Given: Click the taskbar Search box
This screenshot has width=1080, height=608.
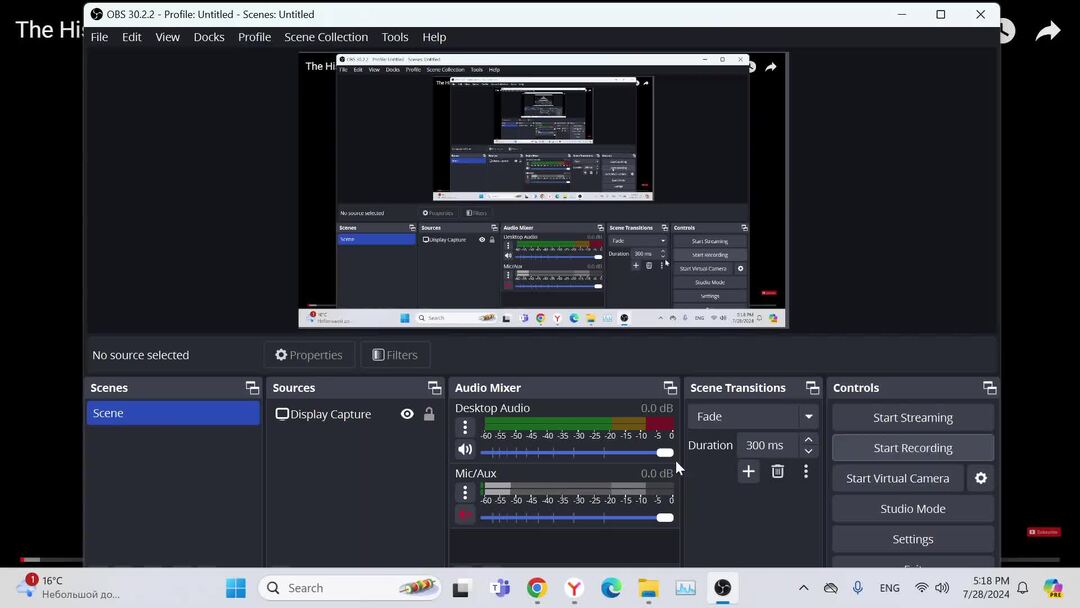Looking at the screenshot, I should coord(350,588).
